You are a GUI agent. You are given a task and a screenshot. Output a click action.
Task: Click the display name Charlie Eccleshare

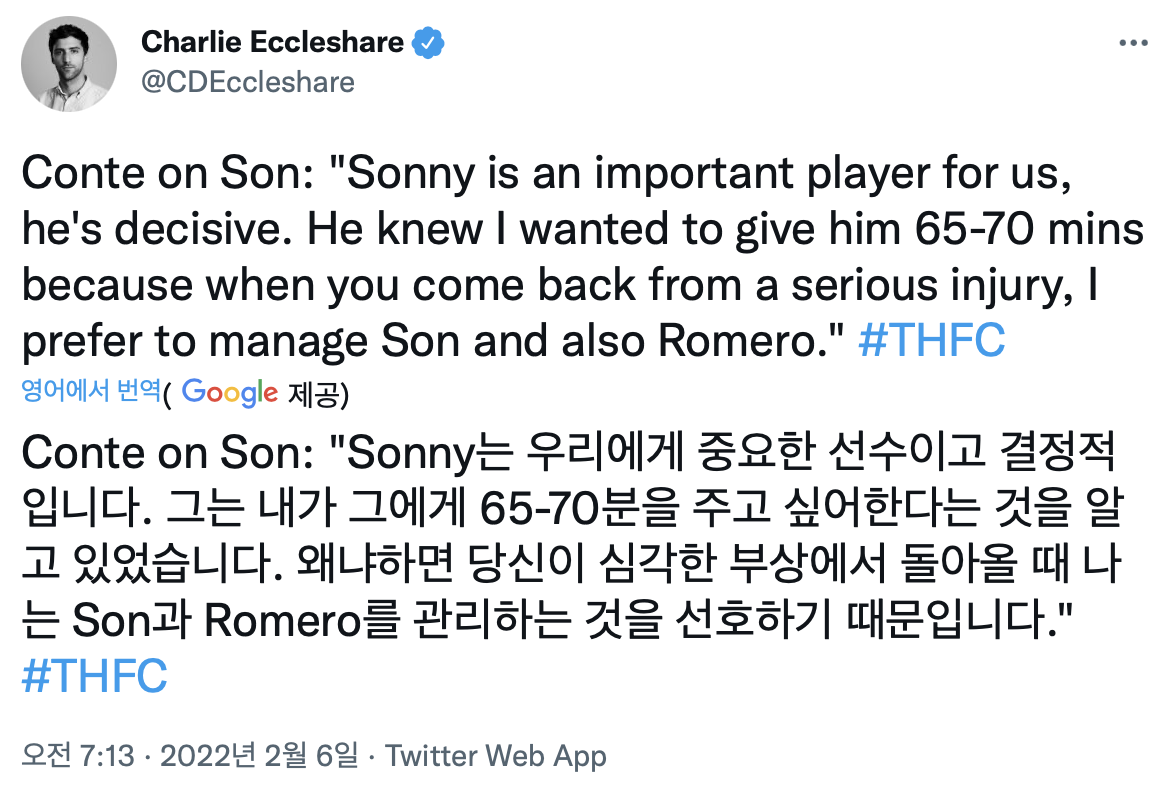coord(272,43)
